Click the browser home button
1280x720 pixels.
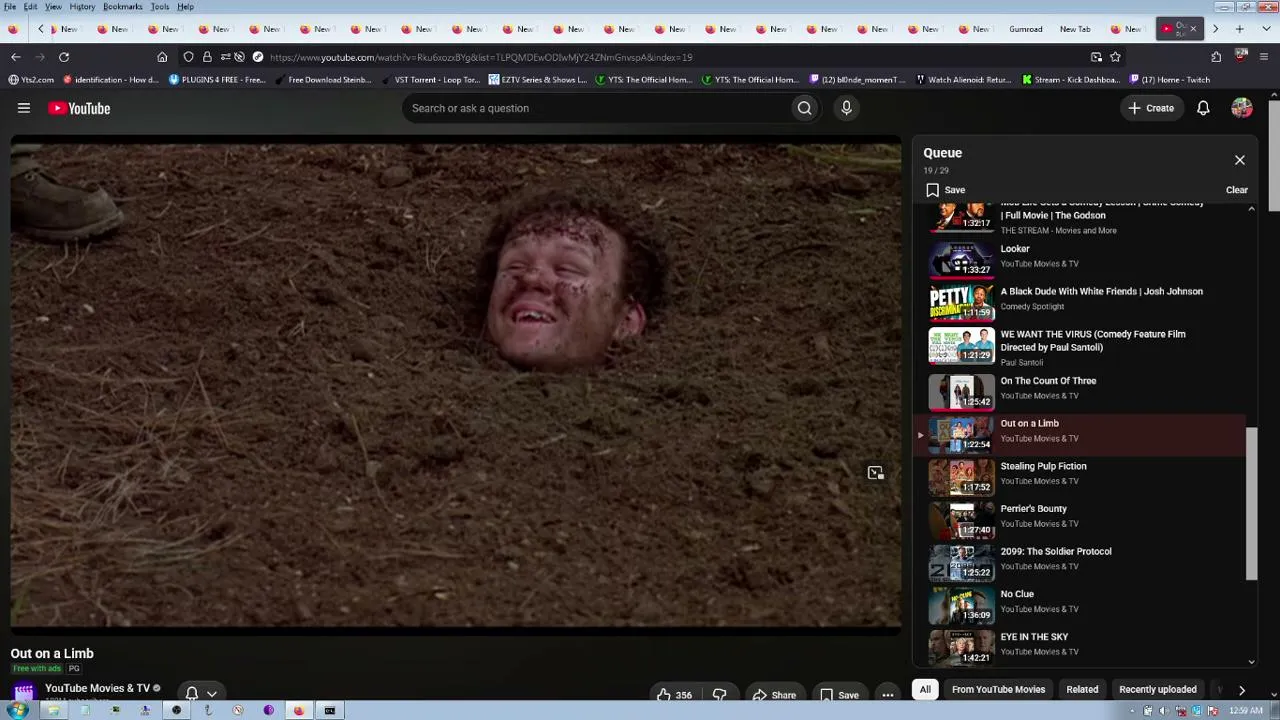[162, 57]
